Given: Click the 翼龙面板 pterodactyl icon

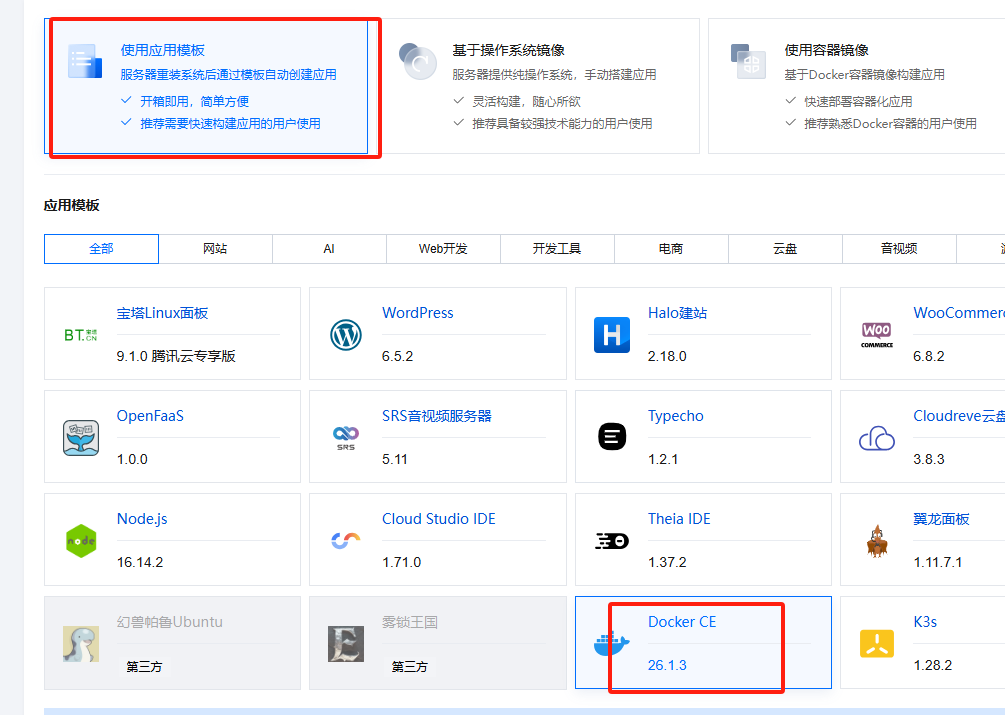Looking at the screenshot, I should point(877,541).
